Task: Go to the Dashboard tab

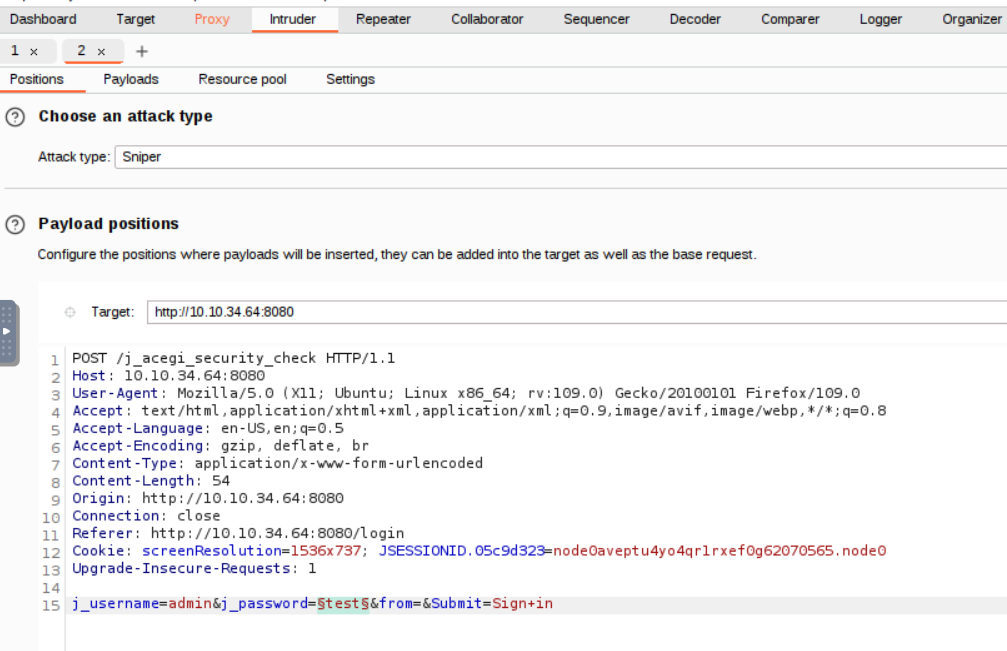Action: [43, 19]
